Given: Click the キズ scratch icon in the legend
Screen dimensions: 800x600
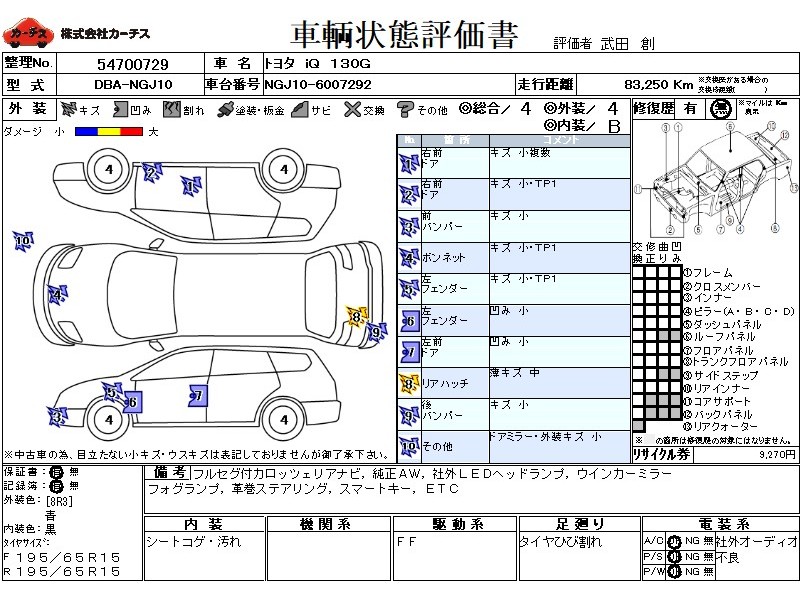Looking at the screenshot, I should pos(68,109).
